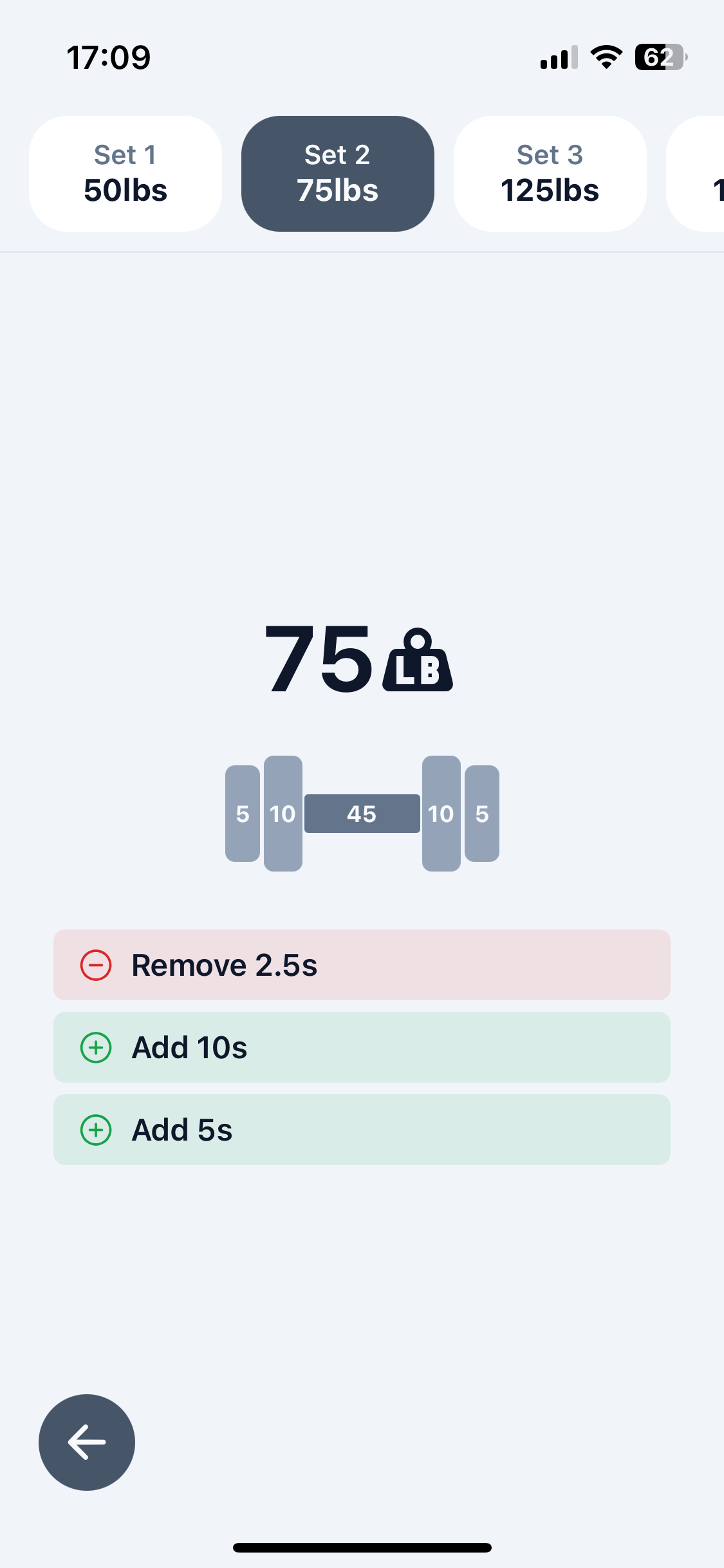Click the green plus icon beside Add 5s
Screen dimensions: 724x1568
tap(96, 1130)
